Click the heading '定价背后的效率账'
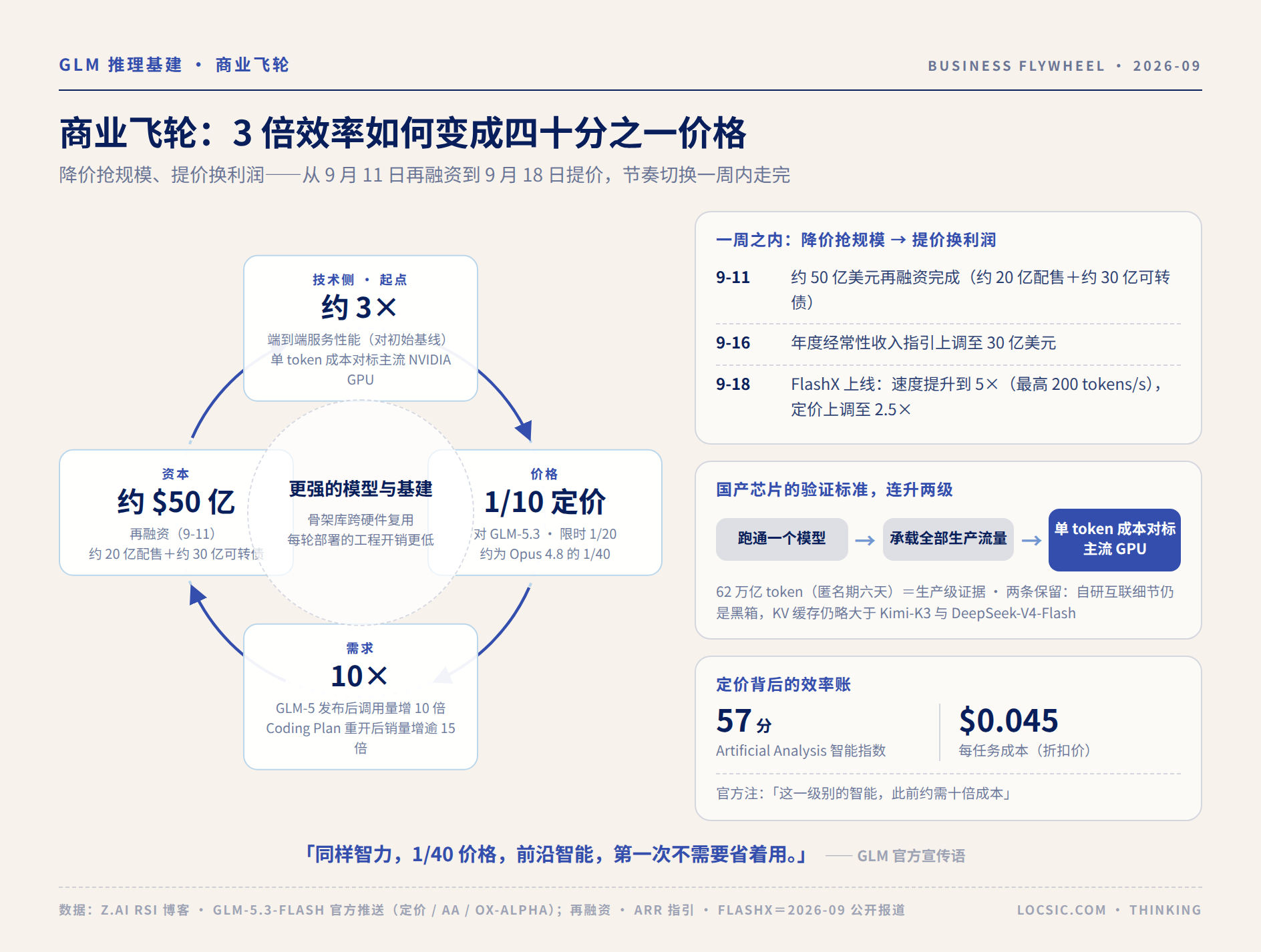The width and height of the screenshot is (1261, 952). point(783,685)
